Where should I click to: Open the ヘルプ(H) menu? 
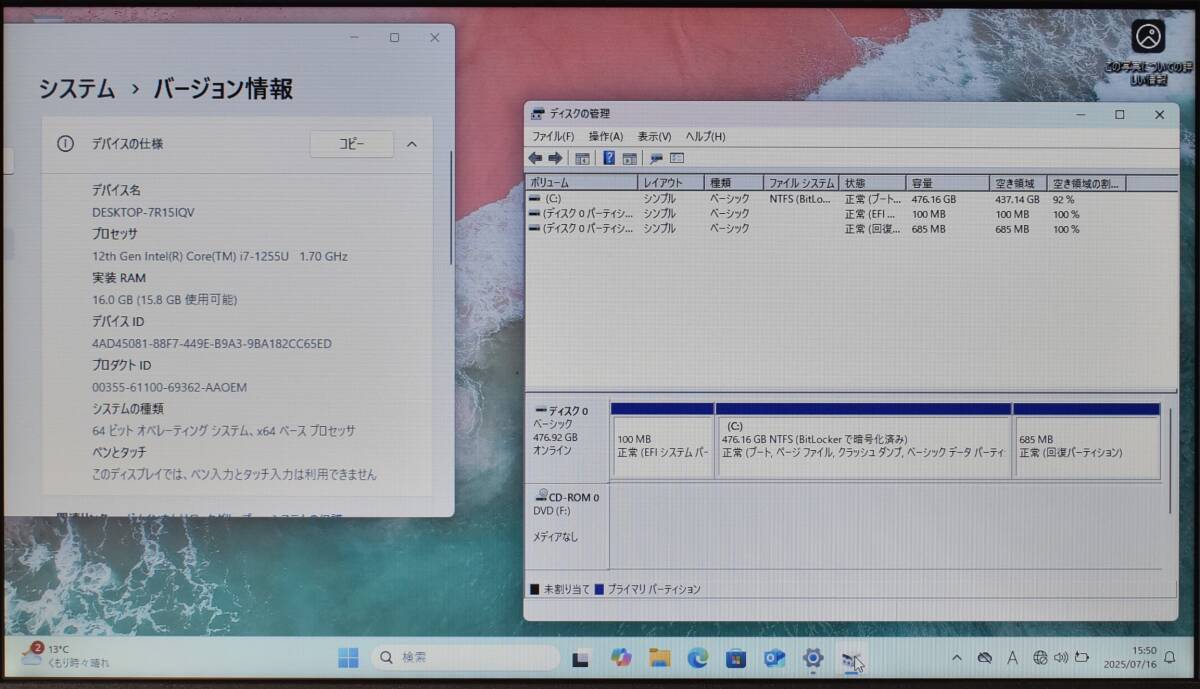tap(705, 136)
